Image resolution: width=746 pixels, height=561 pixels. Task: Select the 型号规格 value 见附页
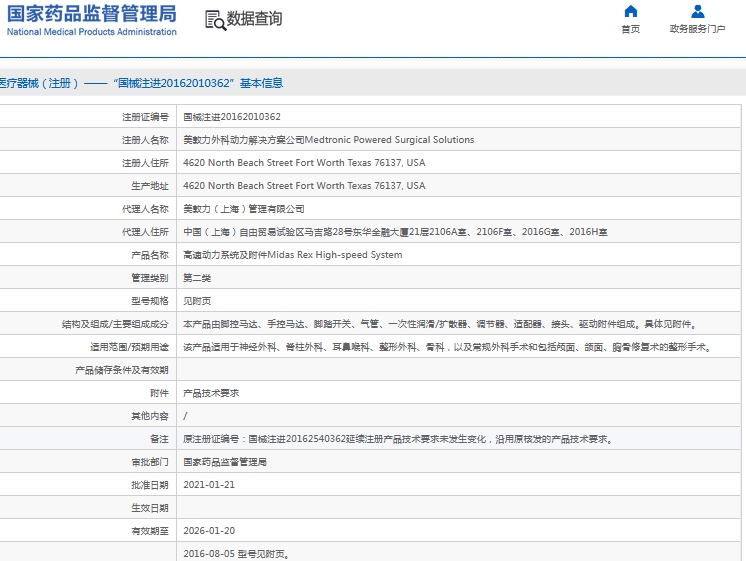point(197,301)
